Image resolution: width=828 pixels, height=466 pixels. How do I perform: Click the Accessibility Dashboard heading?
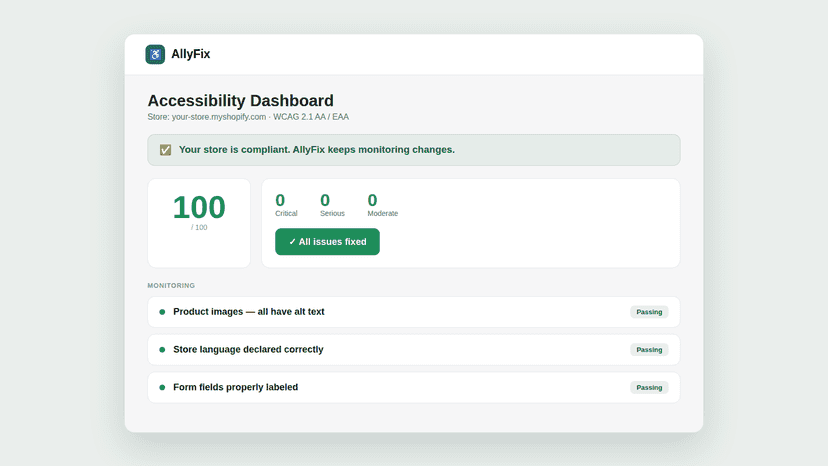240,100
